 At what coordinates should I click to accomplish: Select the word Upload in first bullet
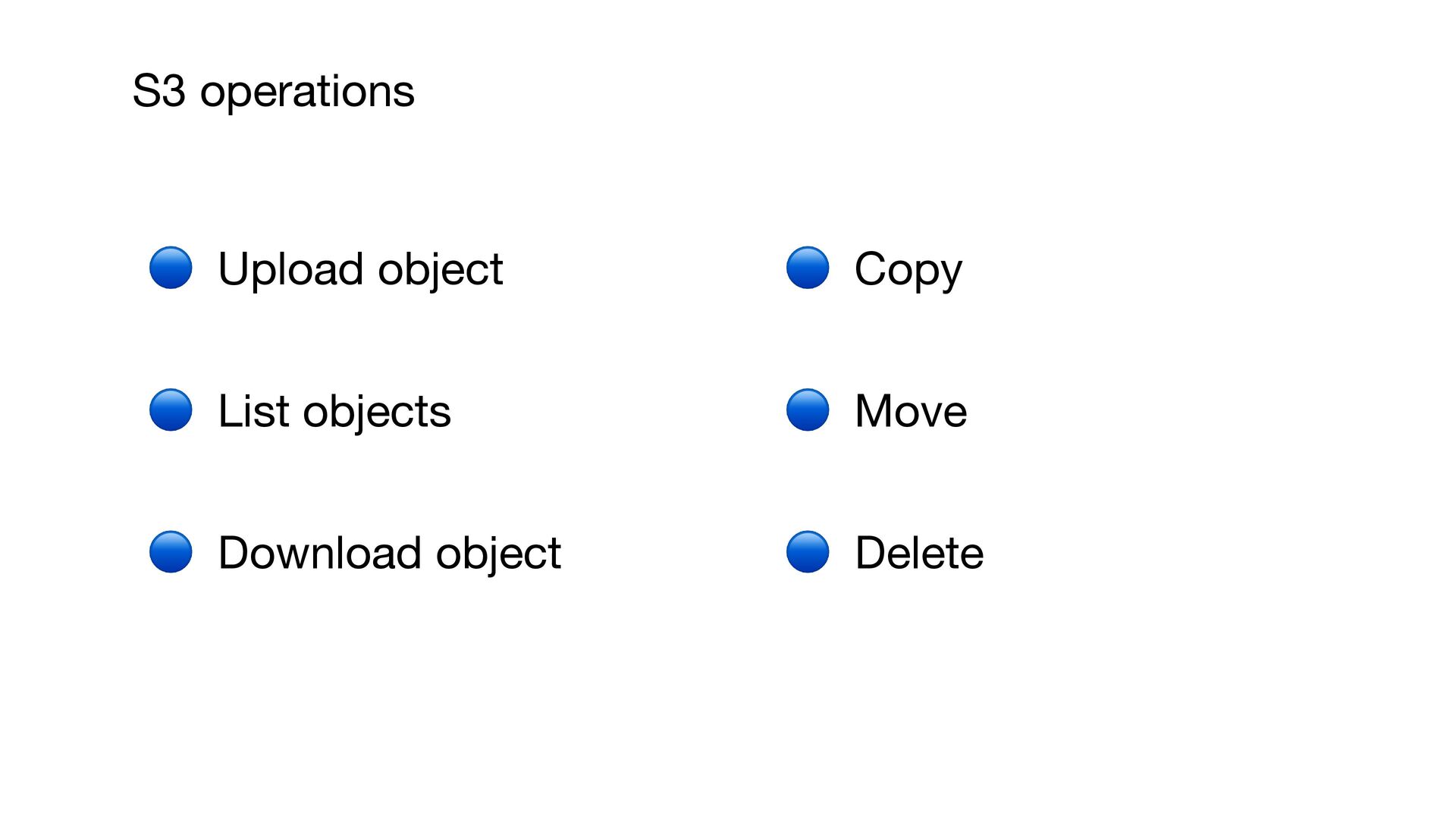click(290, 269)
